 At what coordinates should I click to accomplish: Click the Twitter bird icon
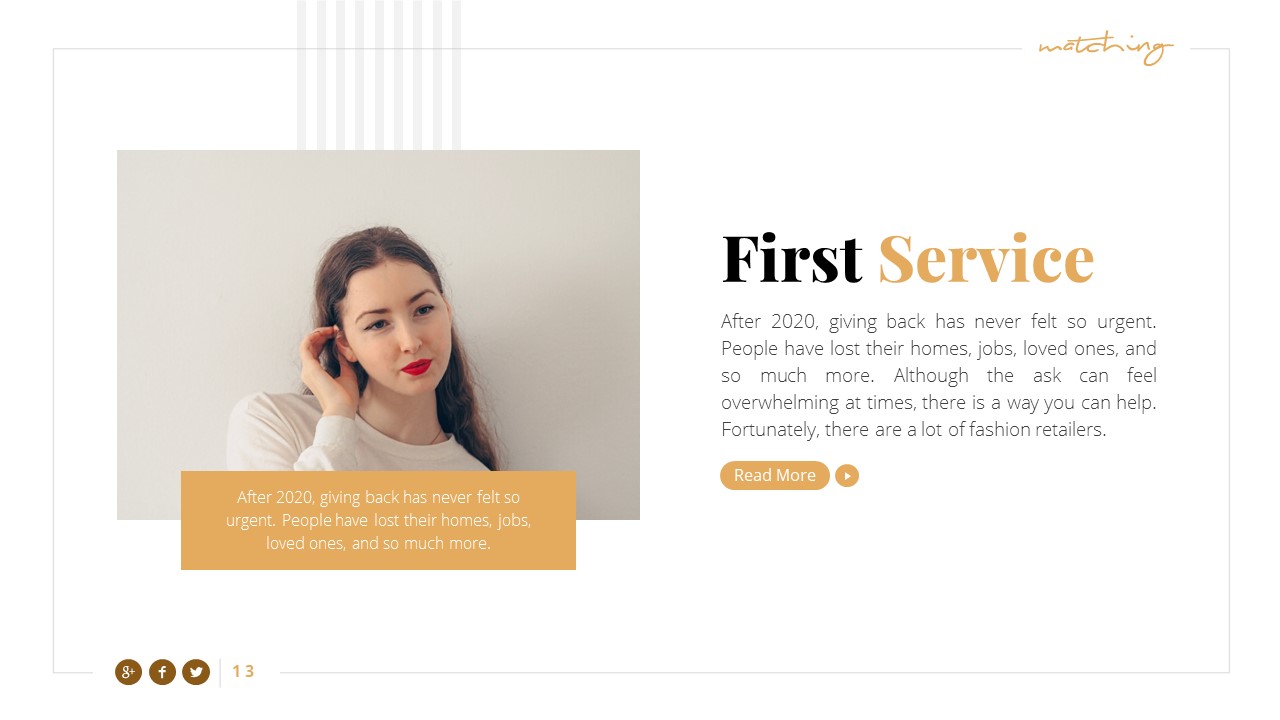coord(196,672)
